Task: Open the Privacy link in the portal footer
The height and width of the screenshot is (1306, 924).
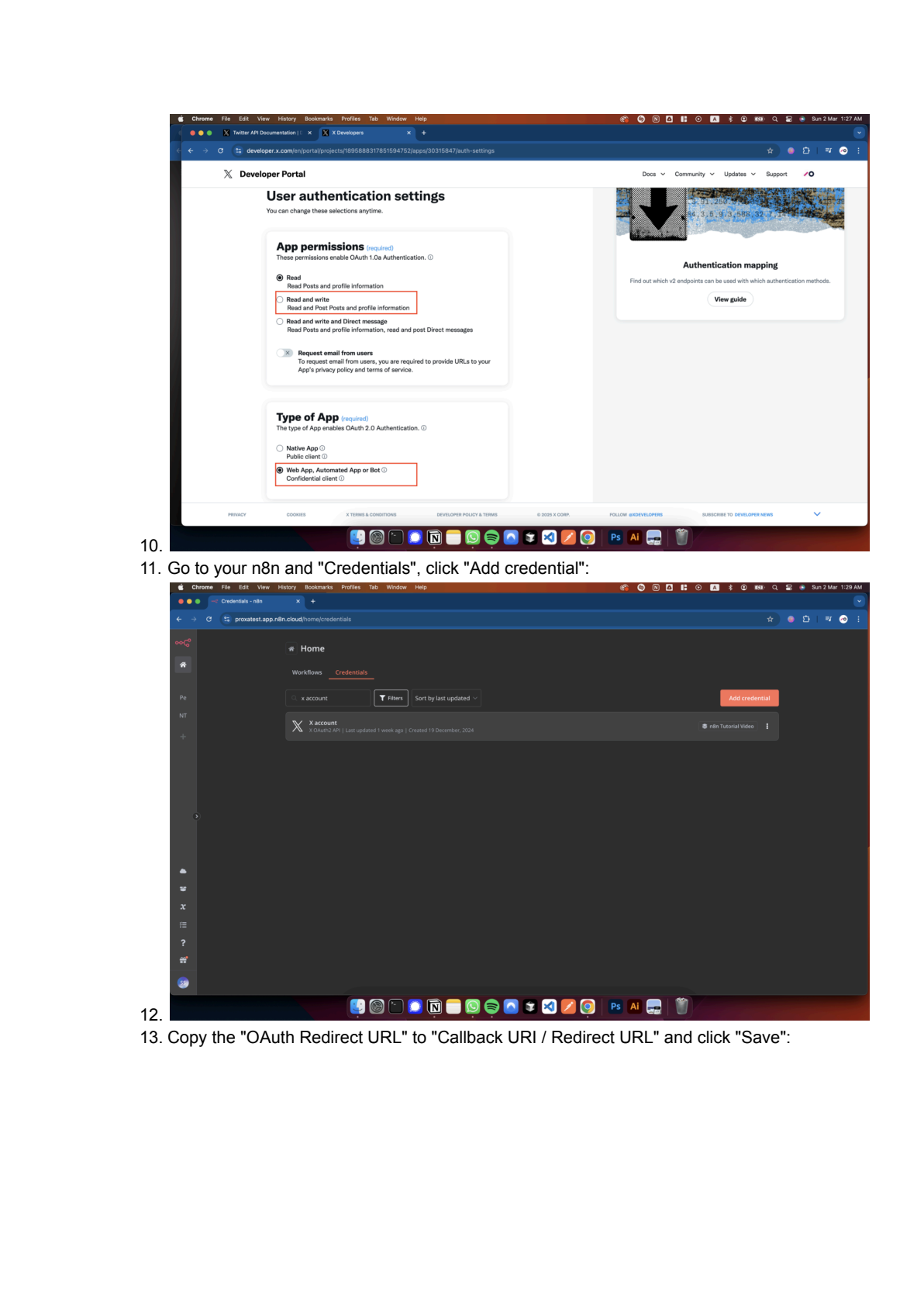Action: 237,514
